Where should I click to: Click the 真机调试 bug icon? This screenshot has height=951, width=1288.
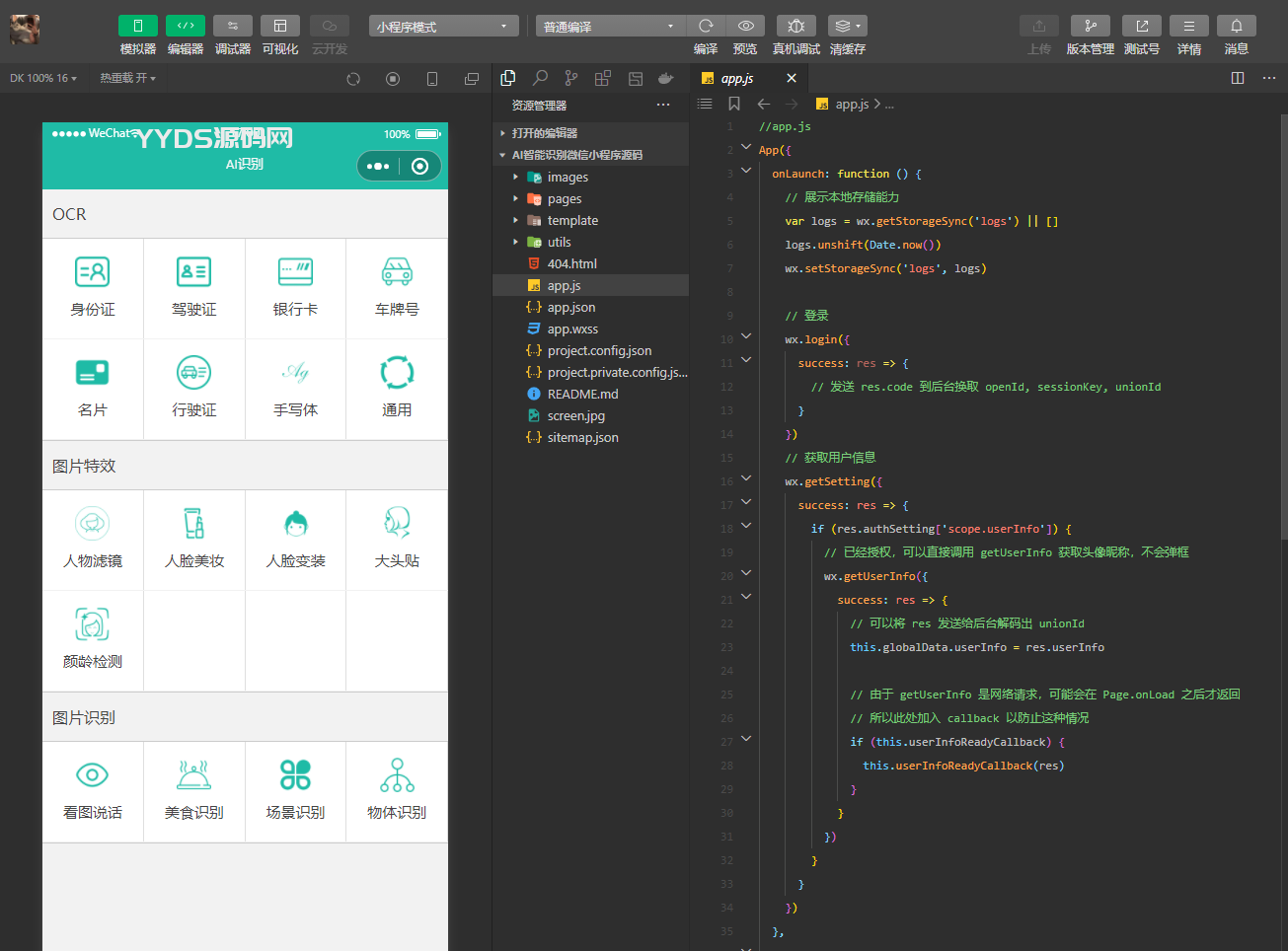point(796,26)
